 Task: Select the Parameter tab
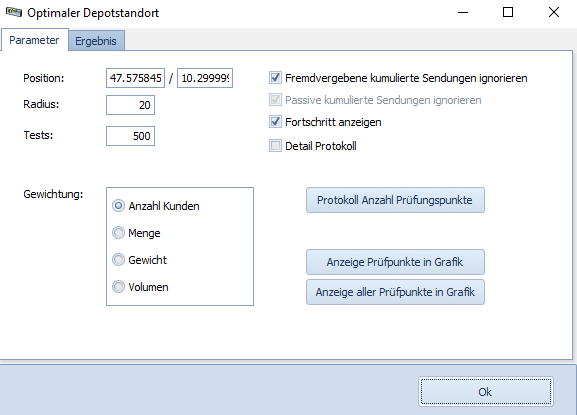34,40
